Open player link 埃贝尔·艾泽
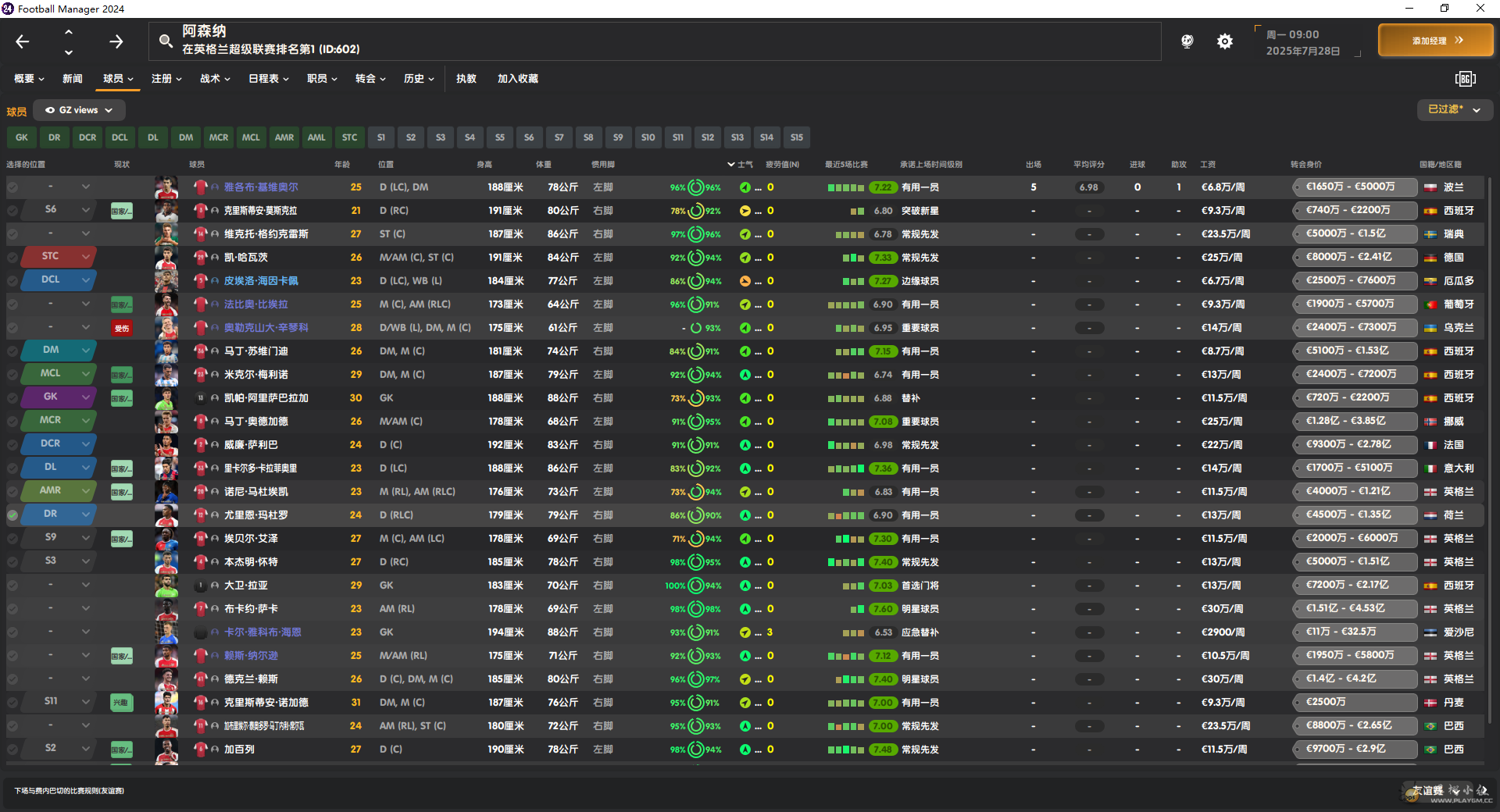This screenshot has width=1500, height=812. click(251, 539)
